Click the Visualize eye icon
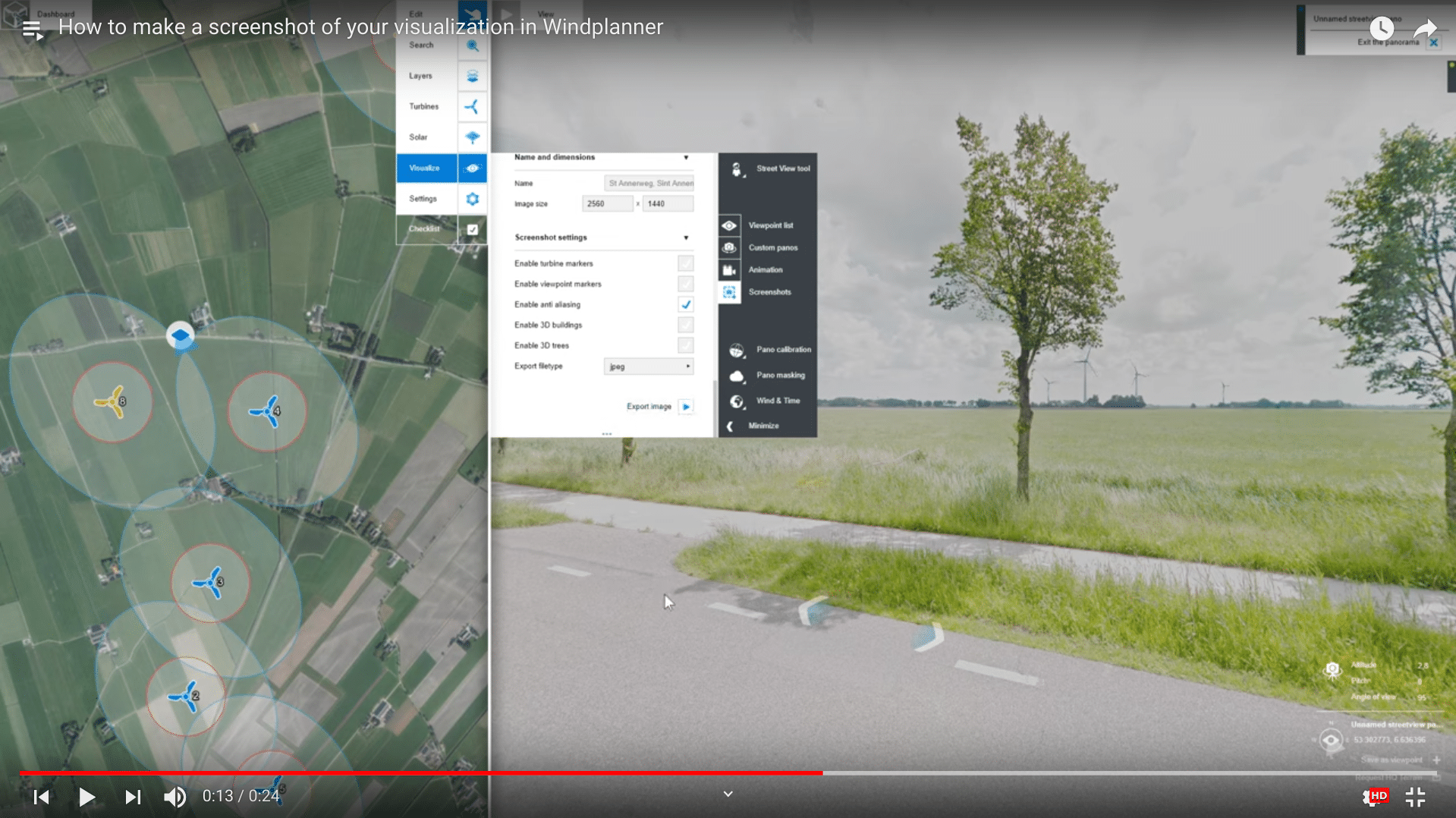 (x=472, y=168)
